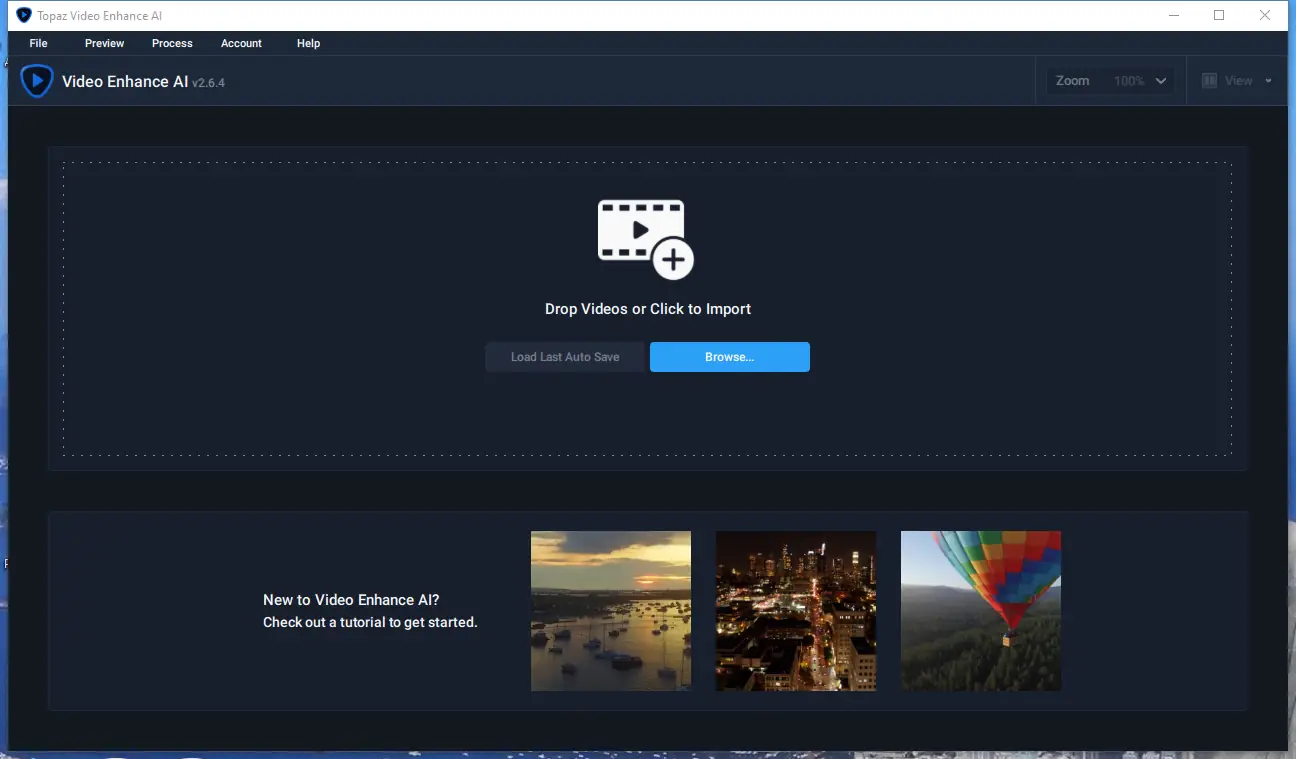Image resolution: width=1296 pixels, height=759 pixels.
Task: Click the 'New to Video Enhance AI?' text
Action: (351, 600)
